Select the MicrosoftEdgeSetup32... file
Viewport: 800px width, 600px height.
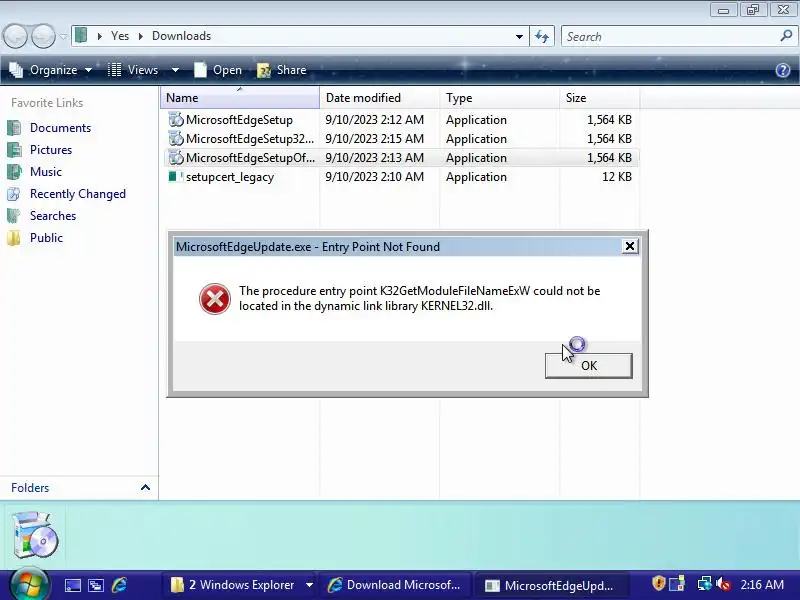click(249, 139)
